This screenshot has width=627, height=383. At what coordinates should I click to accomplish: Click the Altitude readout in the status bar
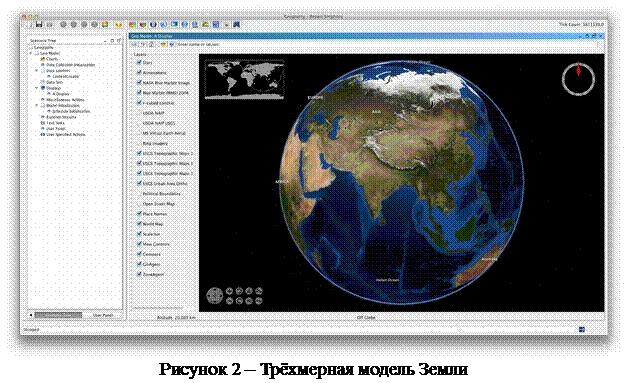[176, 318]
